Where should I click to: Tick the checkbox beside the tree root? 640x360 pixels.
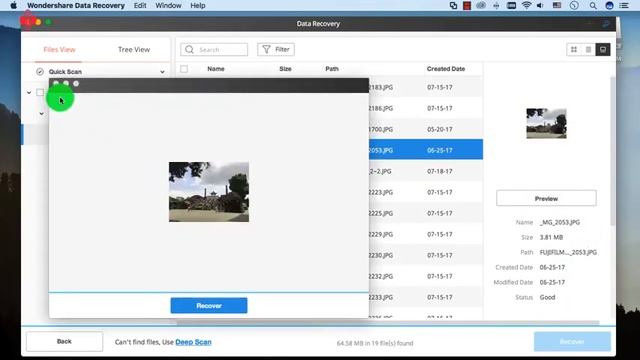pyautogui.click(x=40, y=92)
